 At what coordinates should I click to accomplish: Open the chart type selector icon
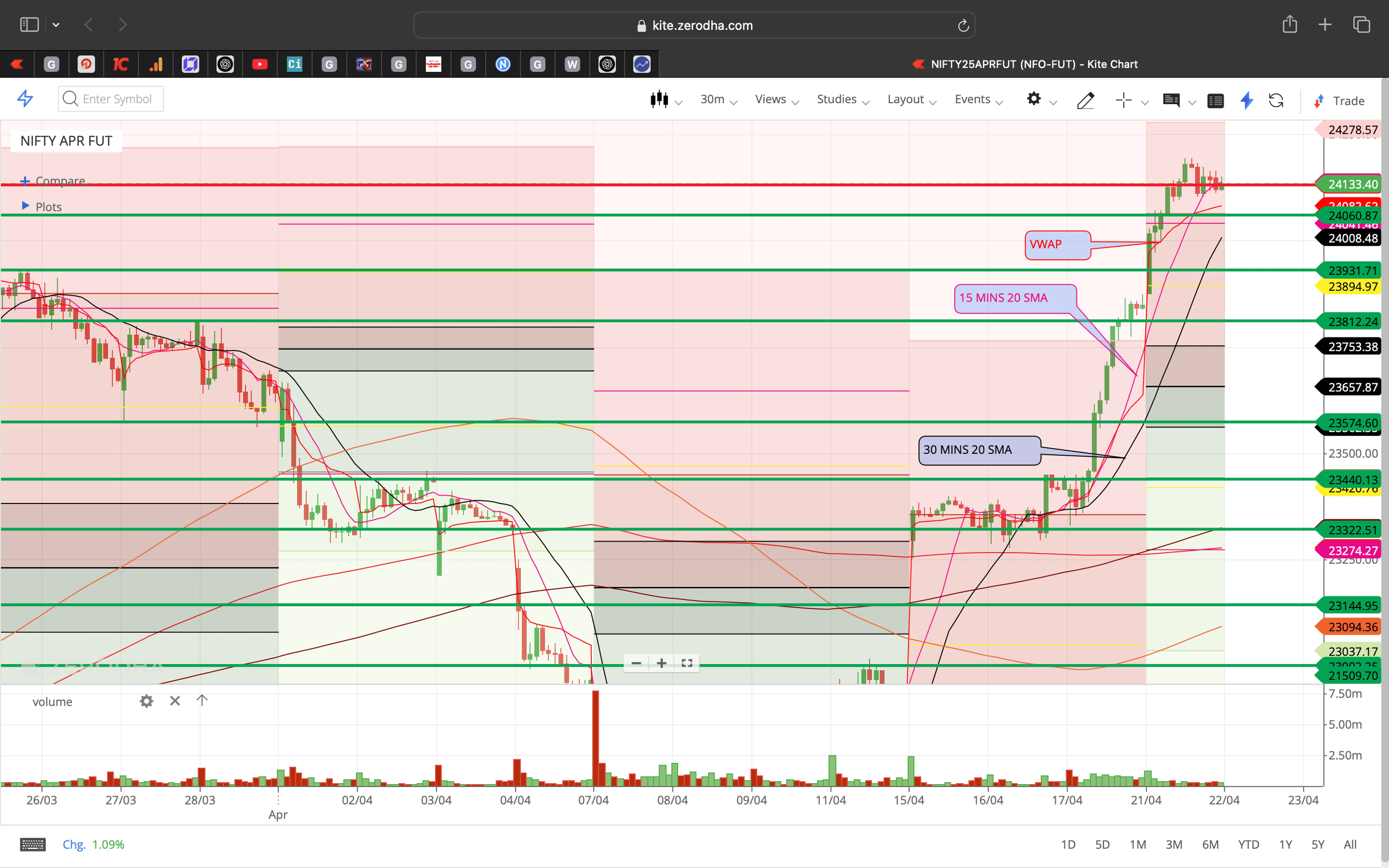click(x=660, y=99)
